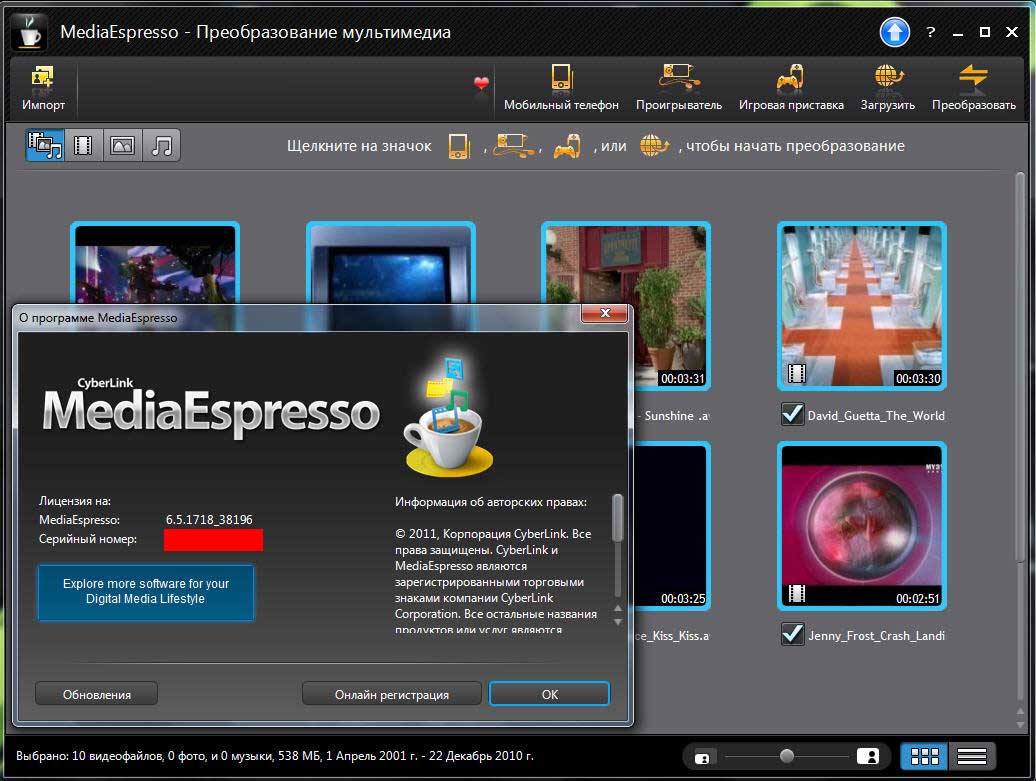
Task: Click the thumbnail size slider handle
Action: tap(787, 756)
